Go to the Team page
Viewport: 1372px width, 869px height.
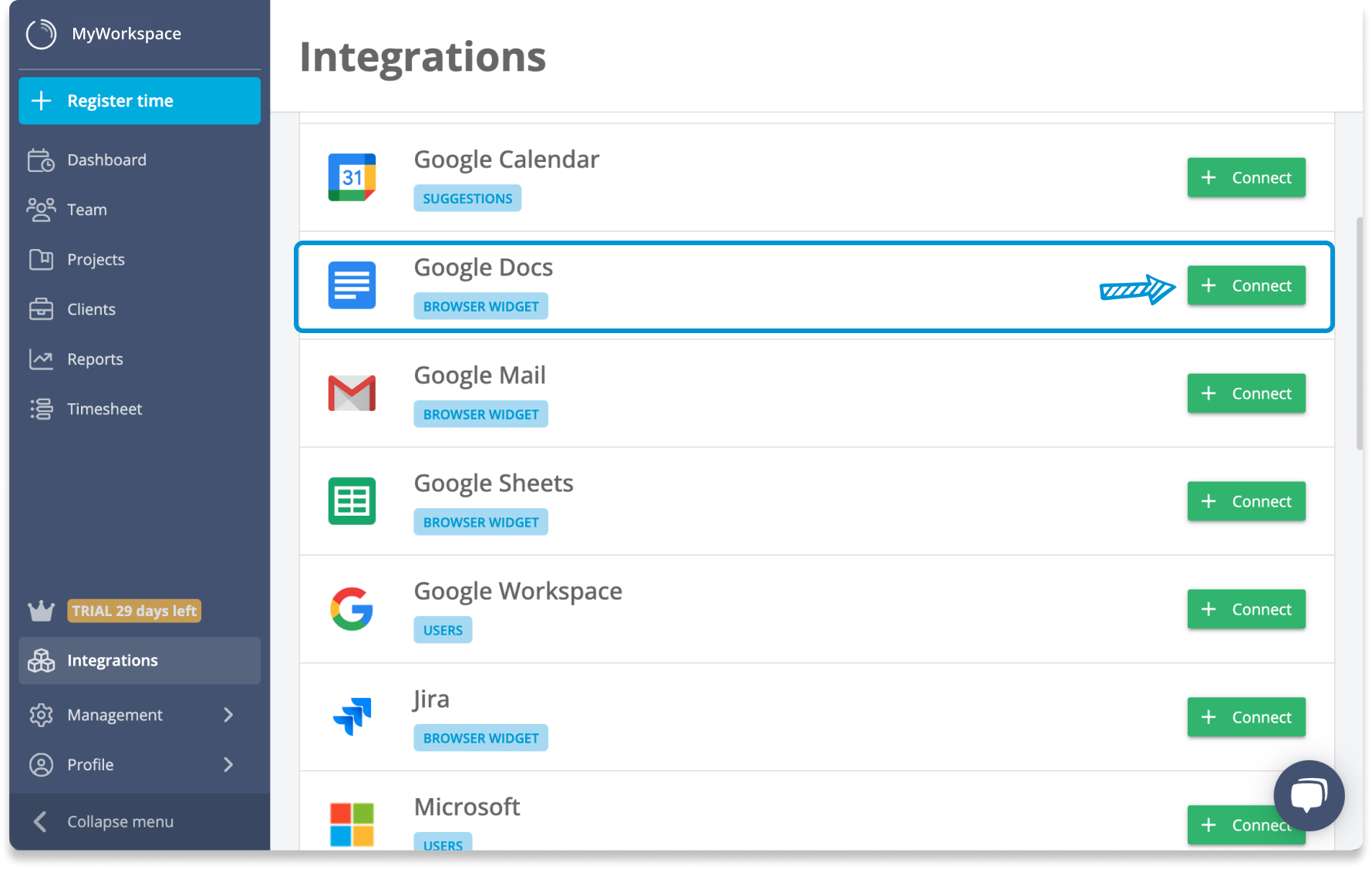pyautogui.click(x=139, y=210)
